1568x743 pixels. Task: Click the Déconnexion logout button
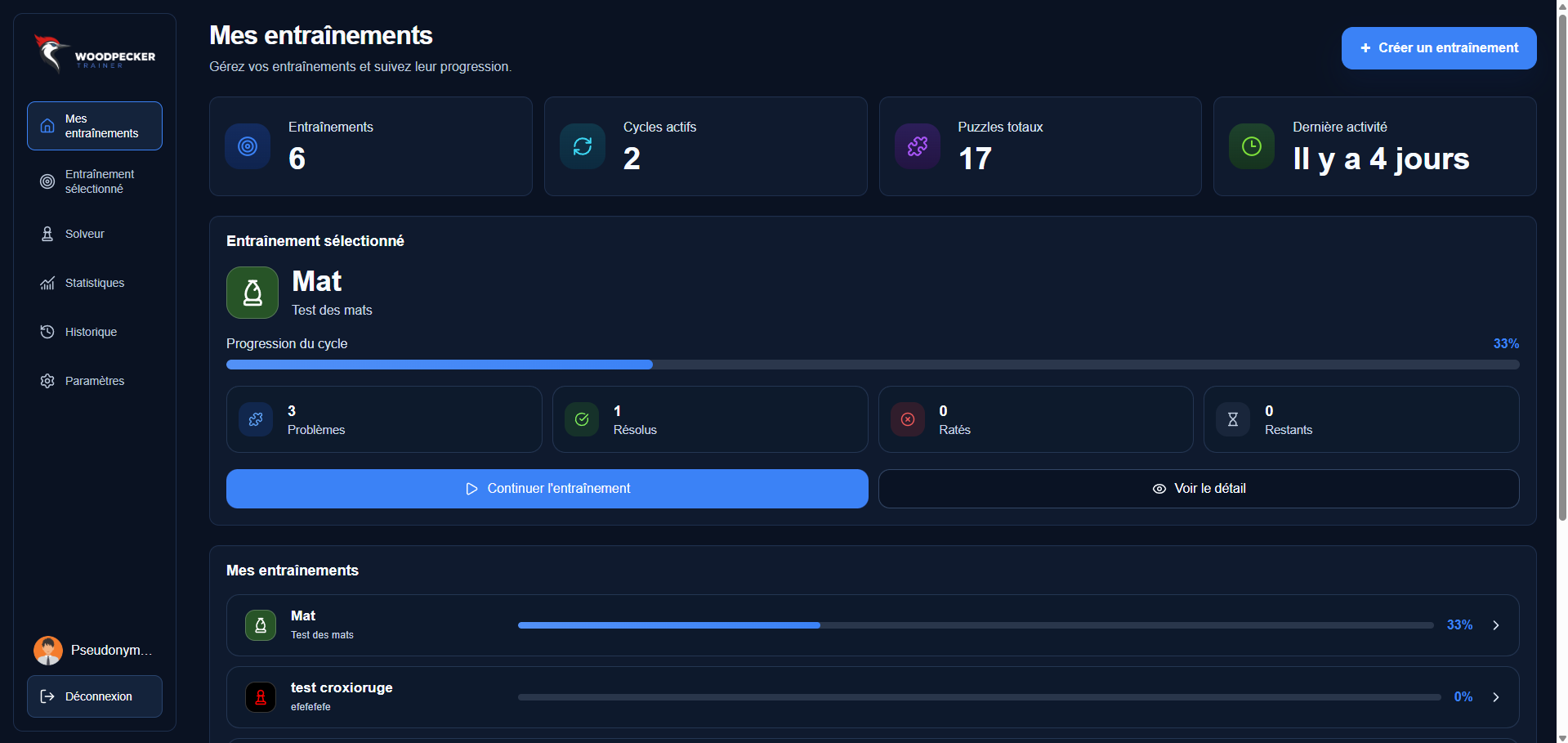95,696
